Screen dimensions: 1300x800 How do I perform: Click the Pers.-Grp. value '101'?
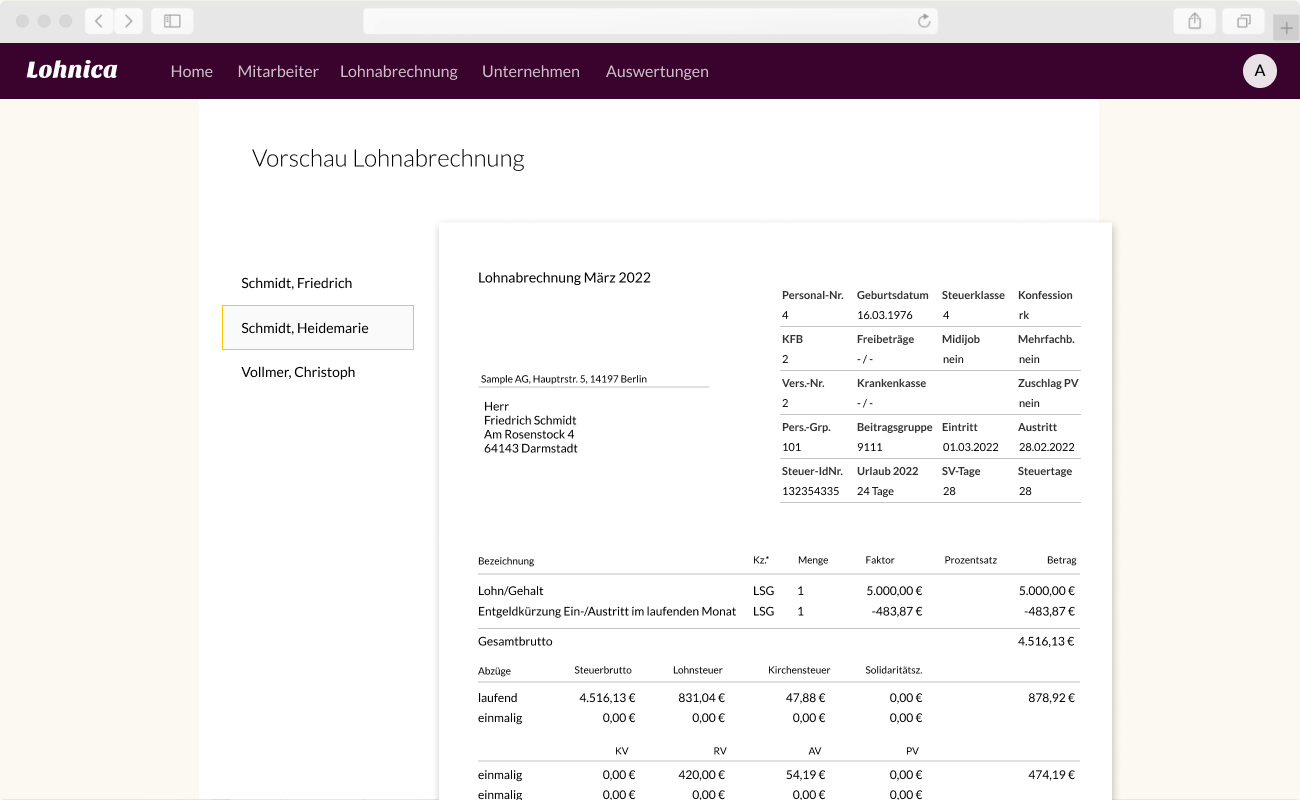(791, 447)
